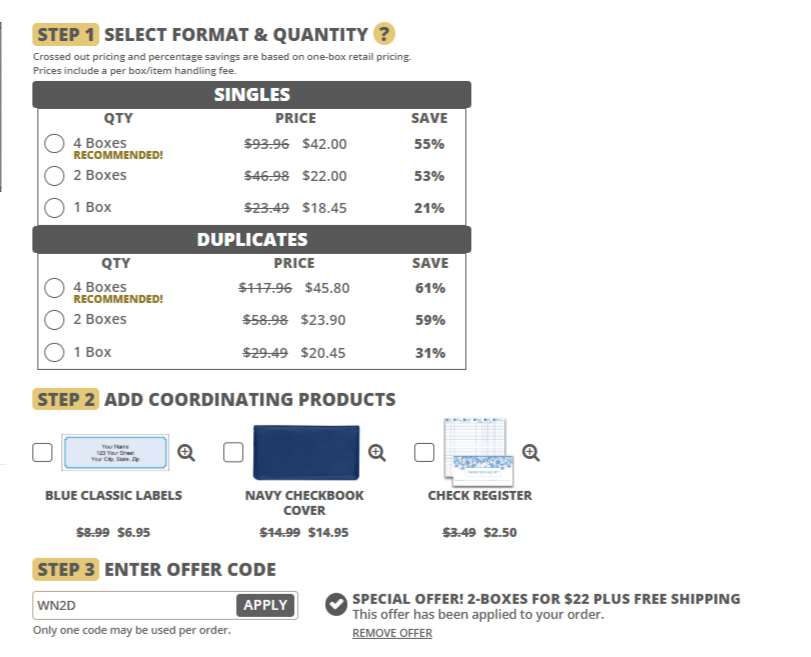The width and height of the screenshot is (811, 657).
Task: Zoom in on Blue Classic Labels
Action: [x=186, y=452]
